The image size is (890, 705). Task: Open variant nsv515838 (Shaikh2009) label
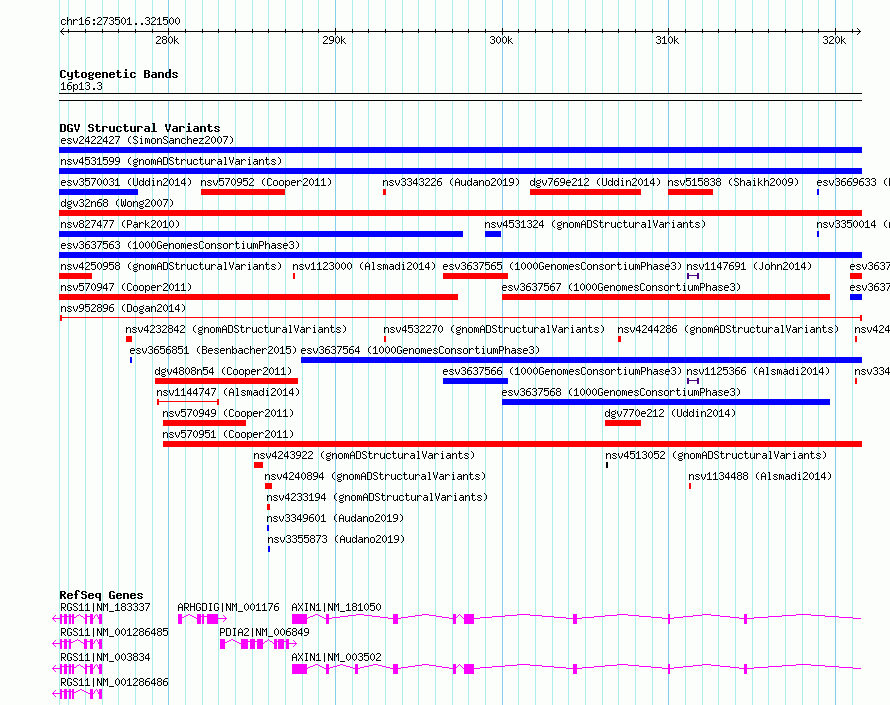(733, 182)
